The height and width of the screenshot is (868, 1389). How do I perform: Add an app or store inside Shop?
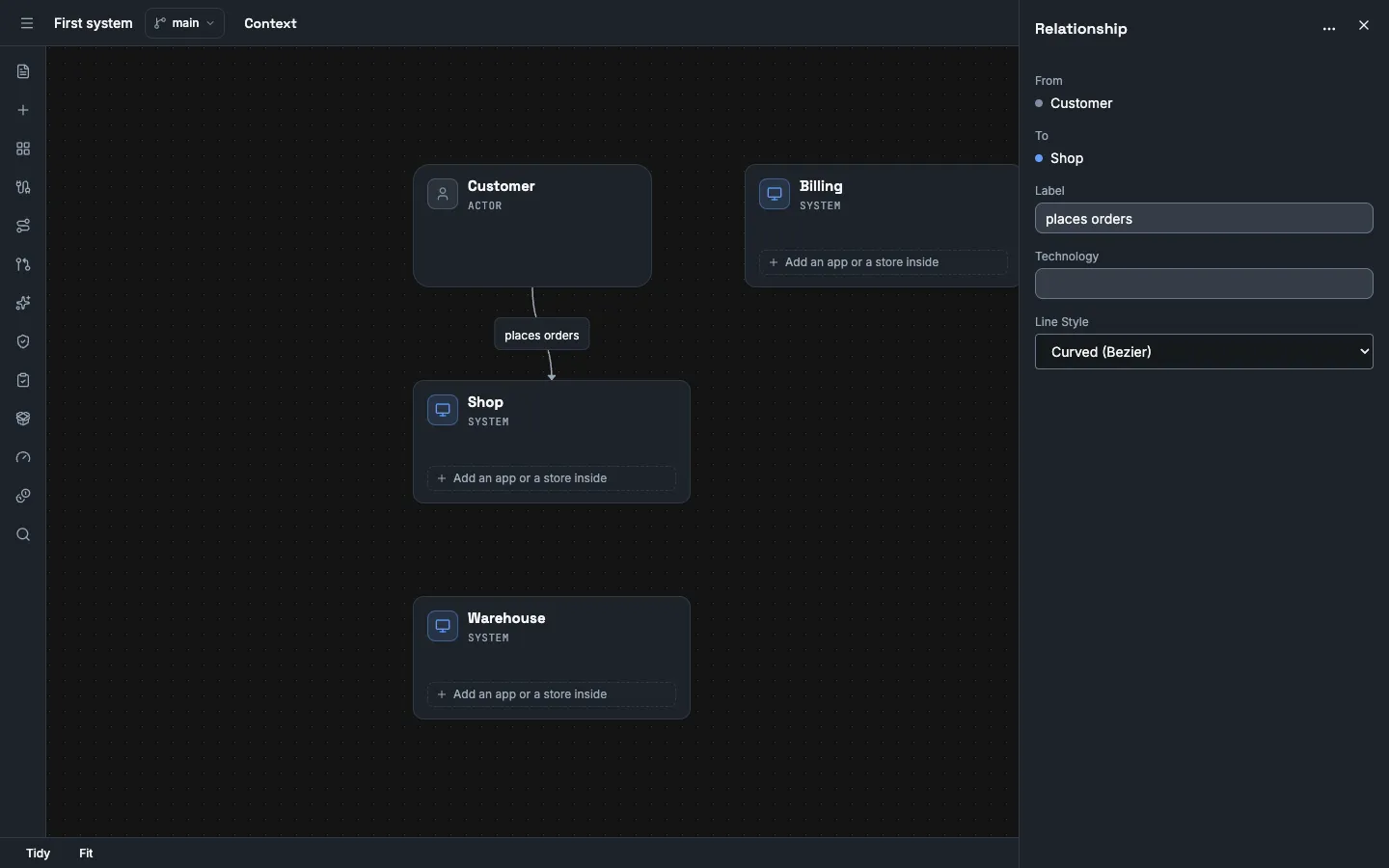(552, 478)
